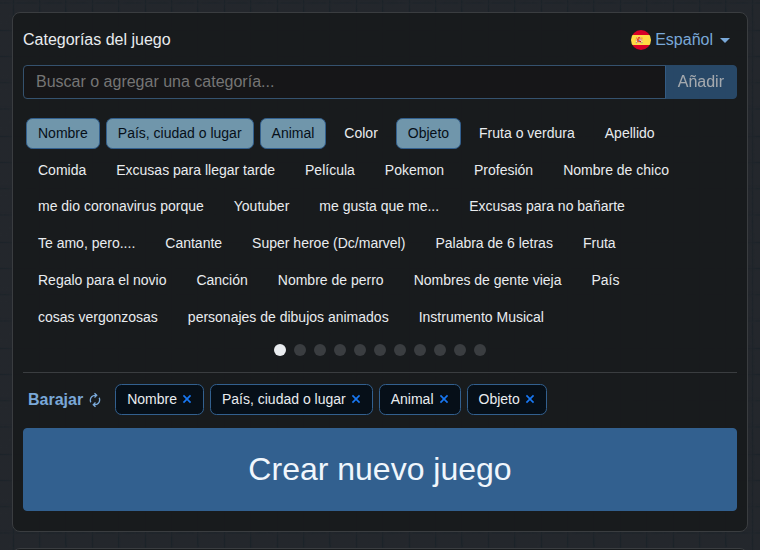Select the Apellido category

click(x=630, y=133)
